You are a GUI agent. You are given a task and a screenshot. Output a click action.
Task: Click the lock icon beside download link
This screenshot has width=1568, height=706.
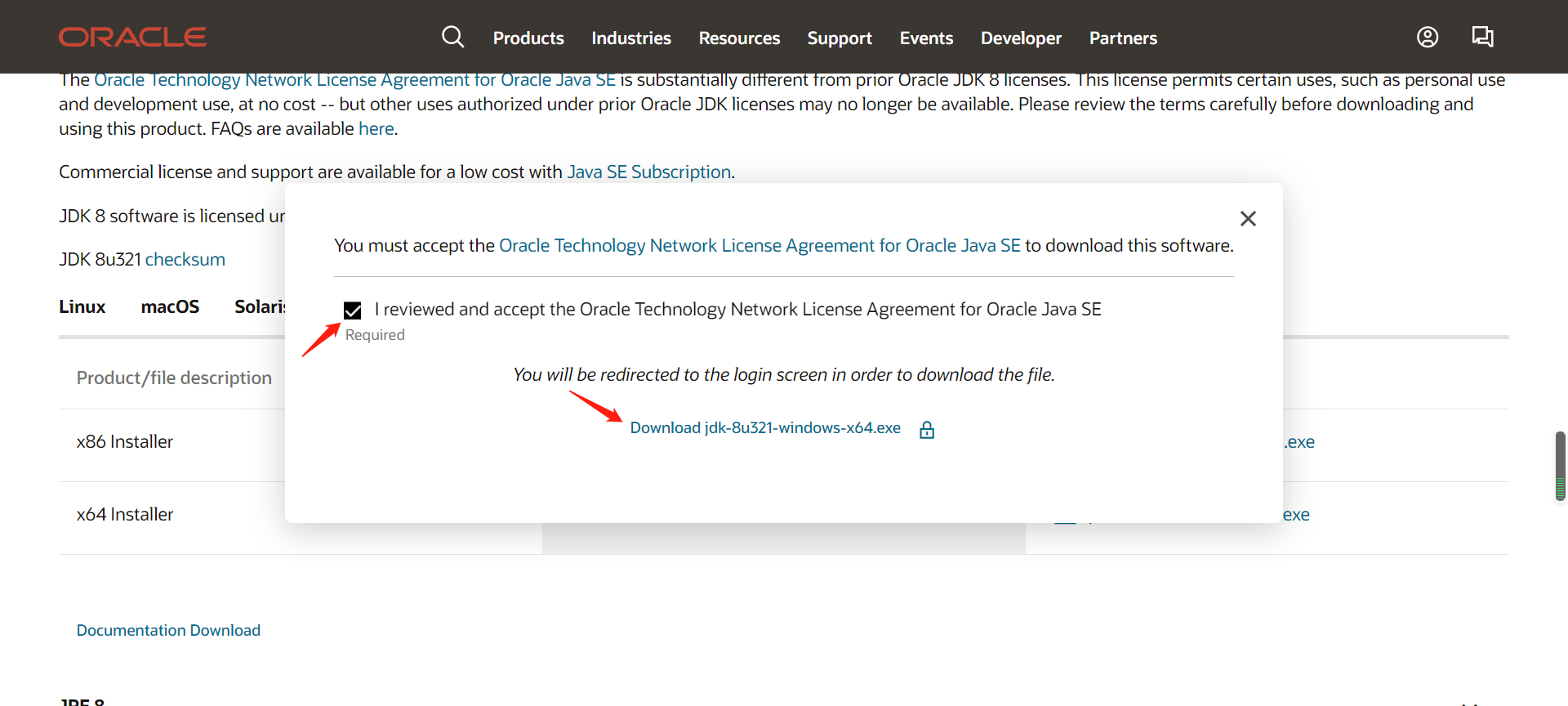tap(927, 430)
